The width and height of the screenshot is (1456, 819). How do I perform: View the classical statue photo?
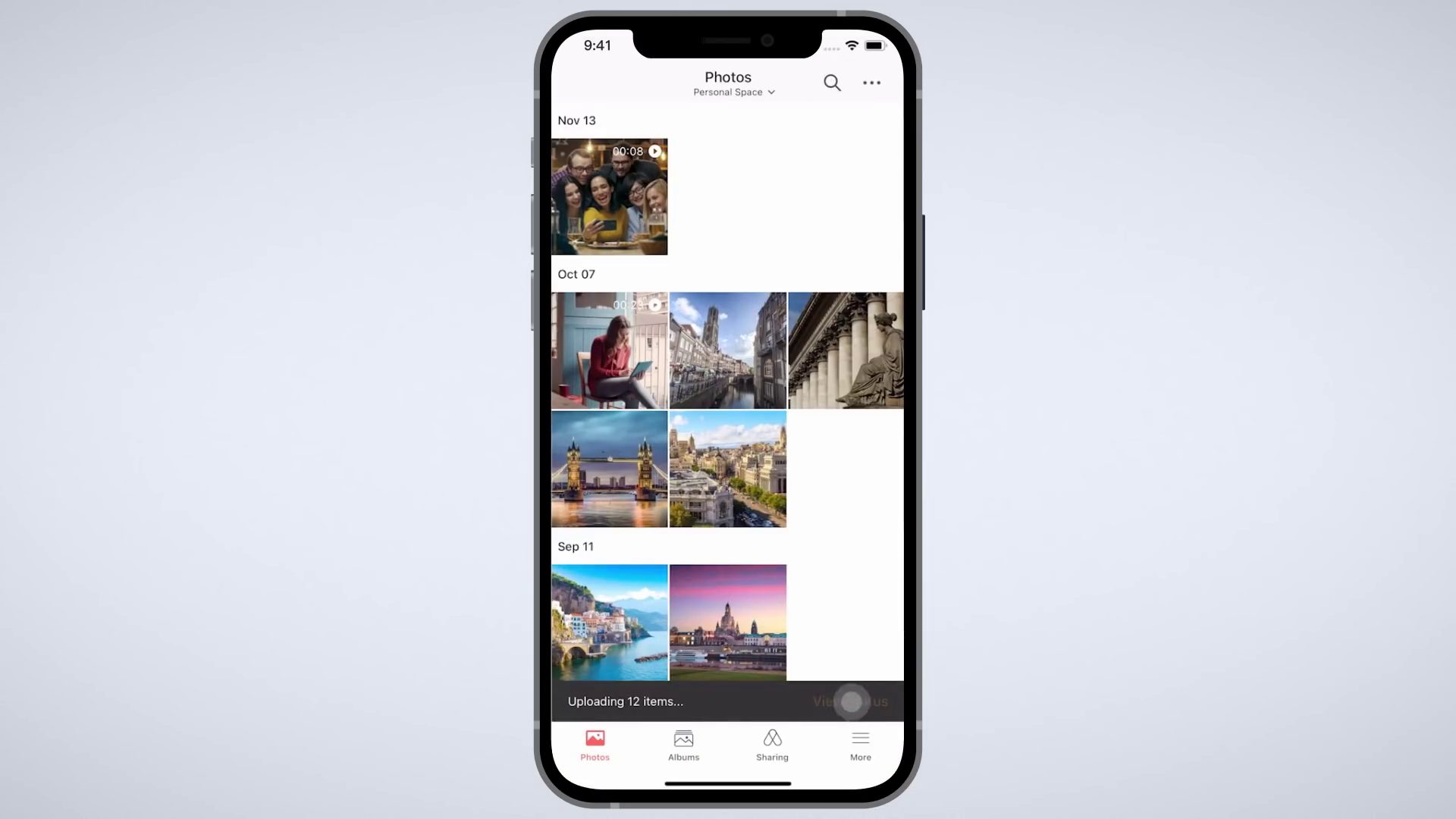(846, 351)
